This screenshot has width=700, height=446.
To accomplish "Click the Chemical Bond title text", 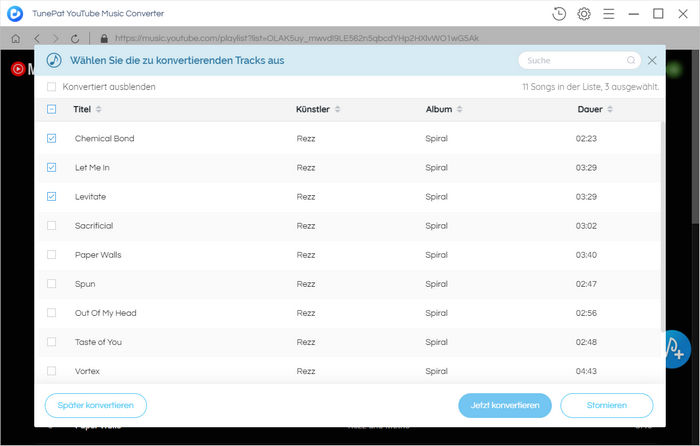I will click(104, 138).
